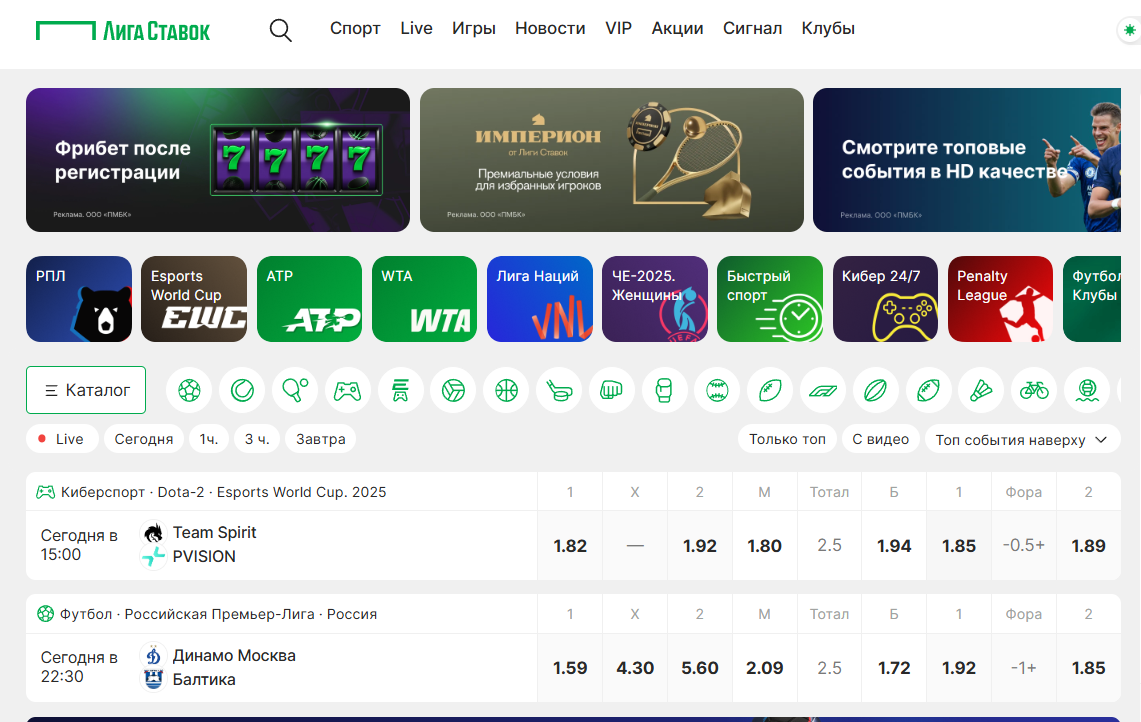This screenshot has height=722, width=1141.
Task: Select the ice hockey stick icon
Action: pyautogui.click(x=559, y=391)
